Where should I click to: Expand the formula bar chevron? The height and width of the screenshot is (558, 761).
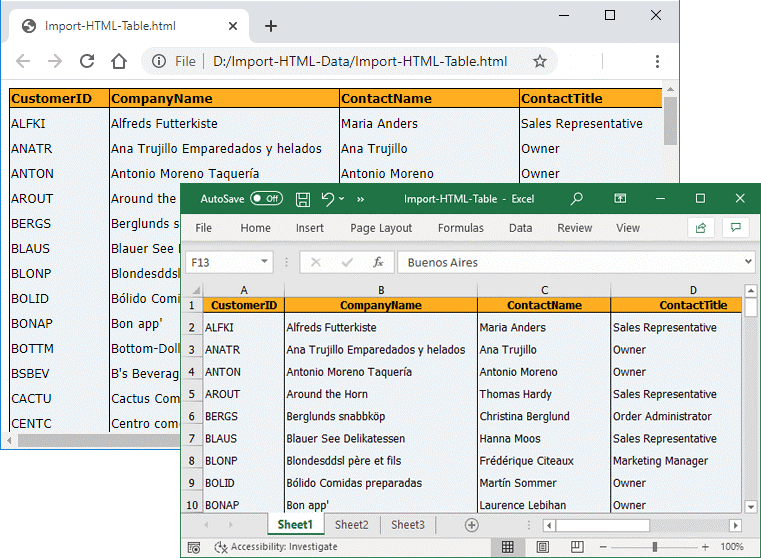(x=747, y=262)
